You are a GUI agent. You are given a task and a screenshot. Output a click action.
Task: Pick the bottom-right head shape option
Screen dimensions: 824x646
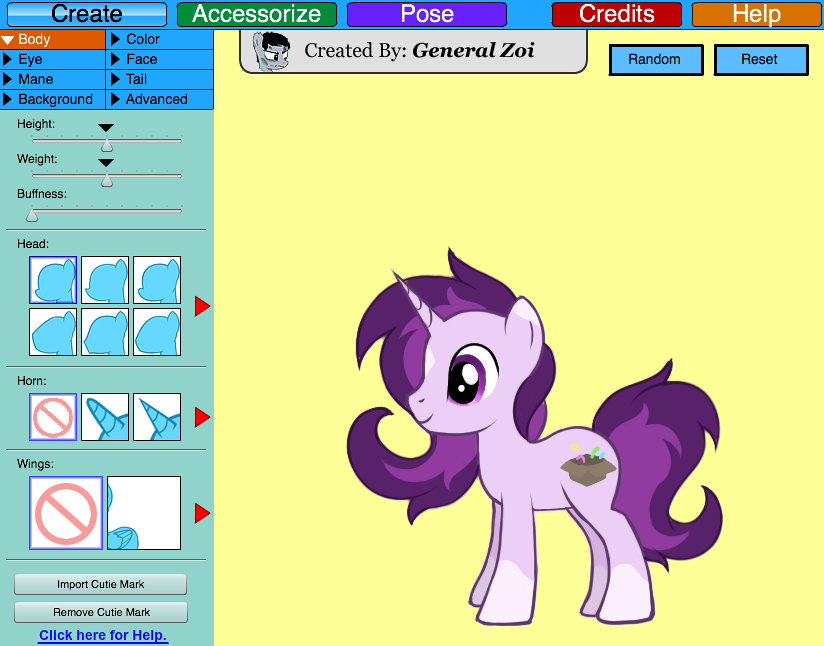click(157, 332)
